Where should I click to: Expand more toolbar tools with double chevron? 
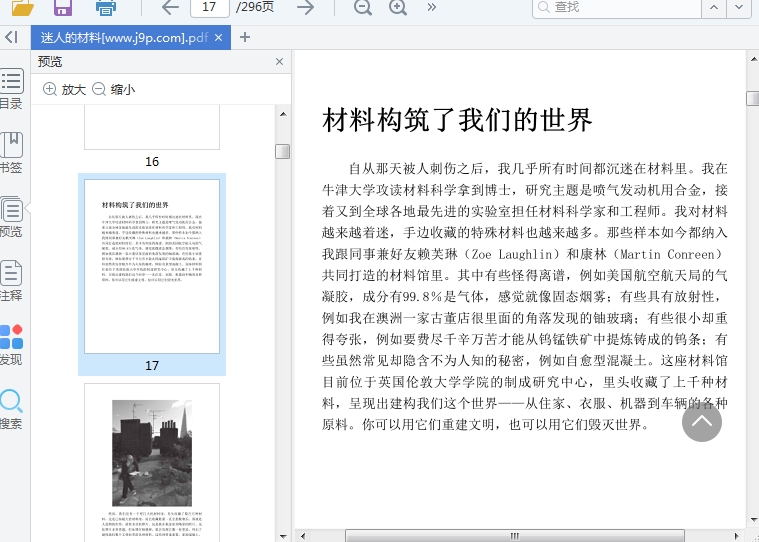(x=432, y=7)
